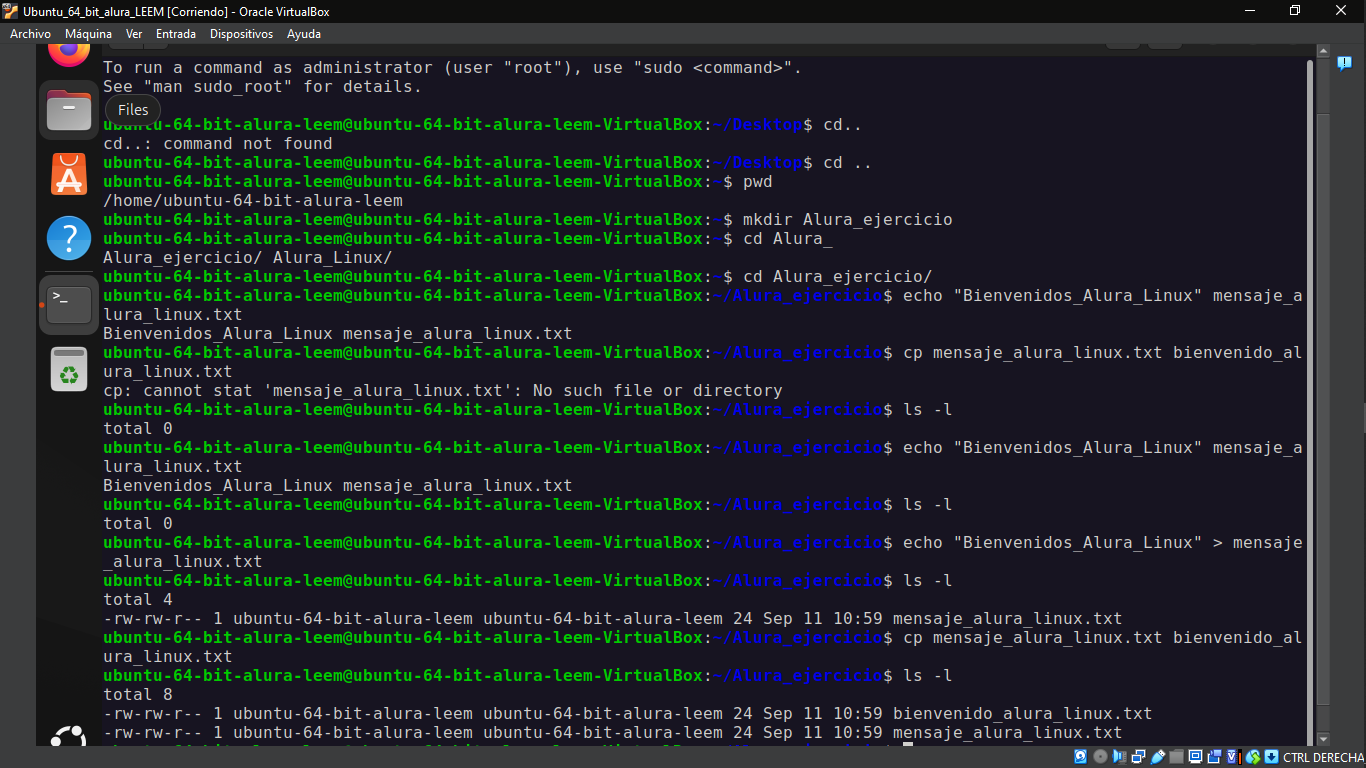
Task: Launch Ubuntu Software from the dock
Action: [x=69, y=175]
